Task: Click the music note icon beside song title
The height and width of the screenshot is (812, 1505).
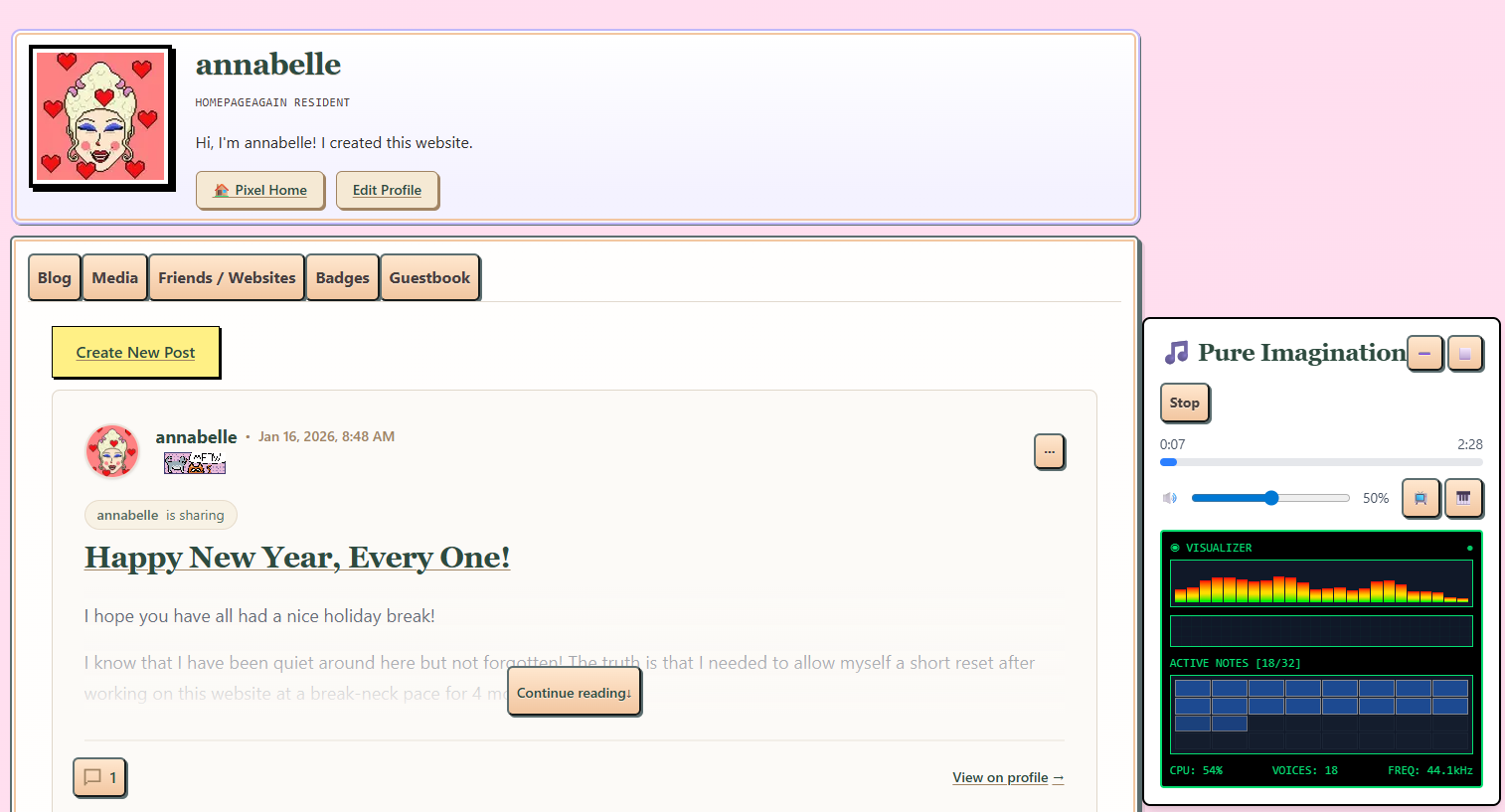Action: tap(1176, 353)
